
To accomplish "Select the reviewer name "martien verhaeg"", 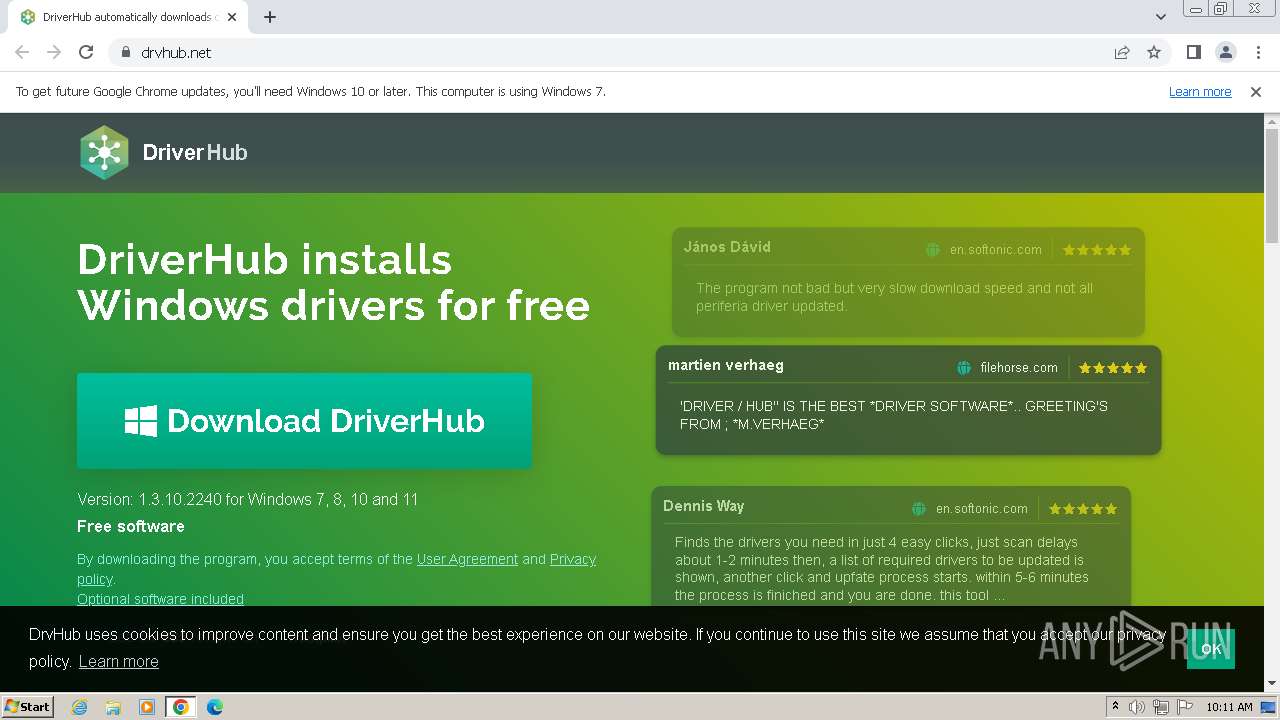I will [x=726, y=365].
